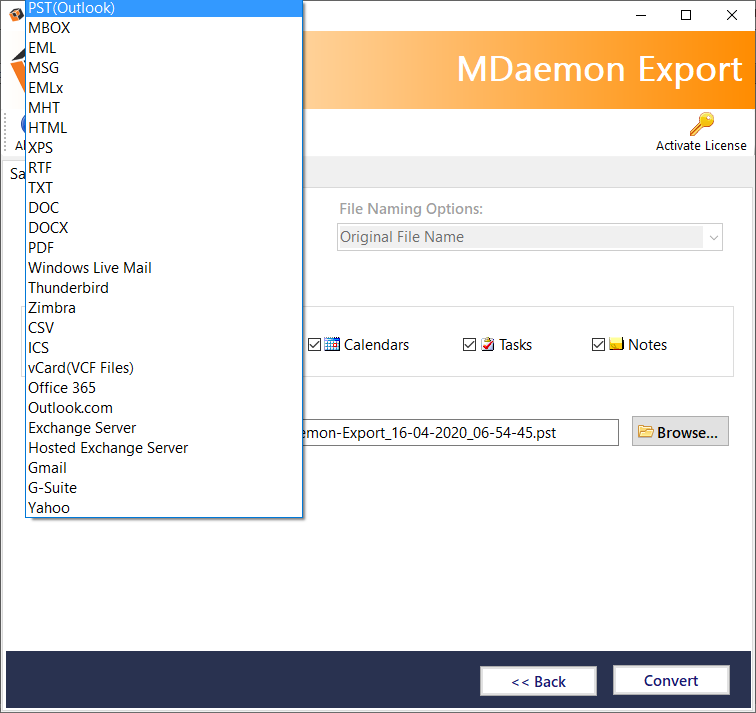Pick Exchange Server option
The width and height of the screenshot is (756, 713).
[164, 428]
